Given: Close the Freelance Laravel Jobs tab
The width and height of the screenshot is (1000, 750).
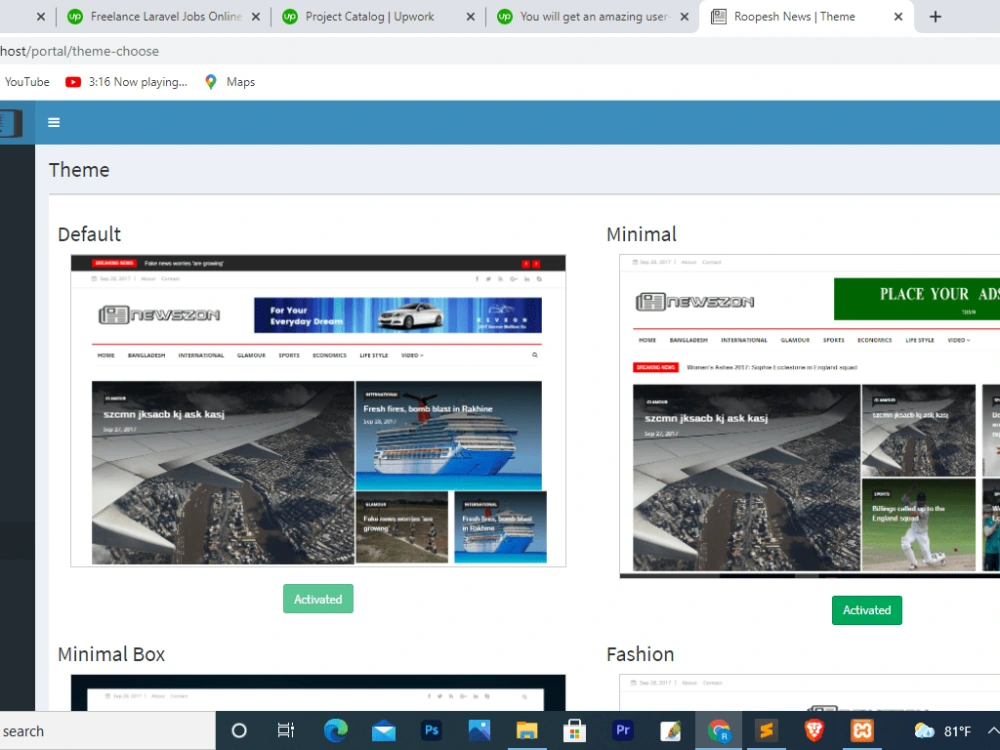Looking at the screenshot, I should pyautogui.click(x=256, y=17).
